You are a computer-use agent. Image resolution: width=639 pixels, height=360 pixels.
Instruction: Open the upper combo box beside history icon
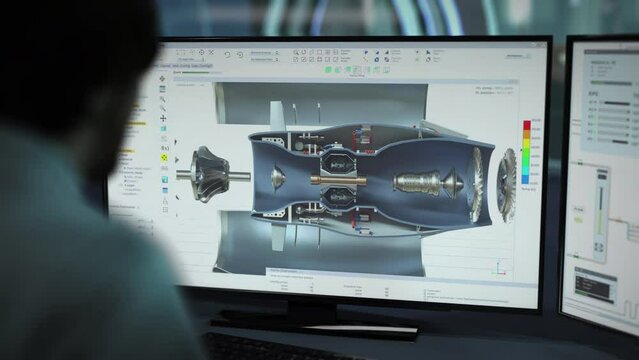[264, 53]
